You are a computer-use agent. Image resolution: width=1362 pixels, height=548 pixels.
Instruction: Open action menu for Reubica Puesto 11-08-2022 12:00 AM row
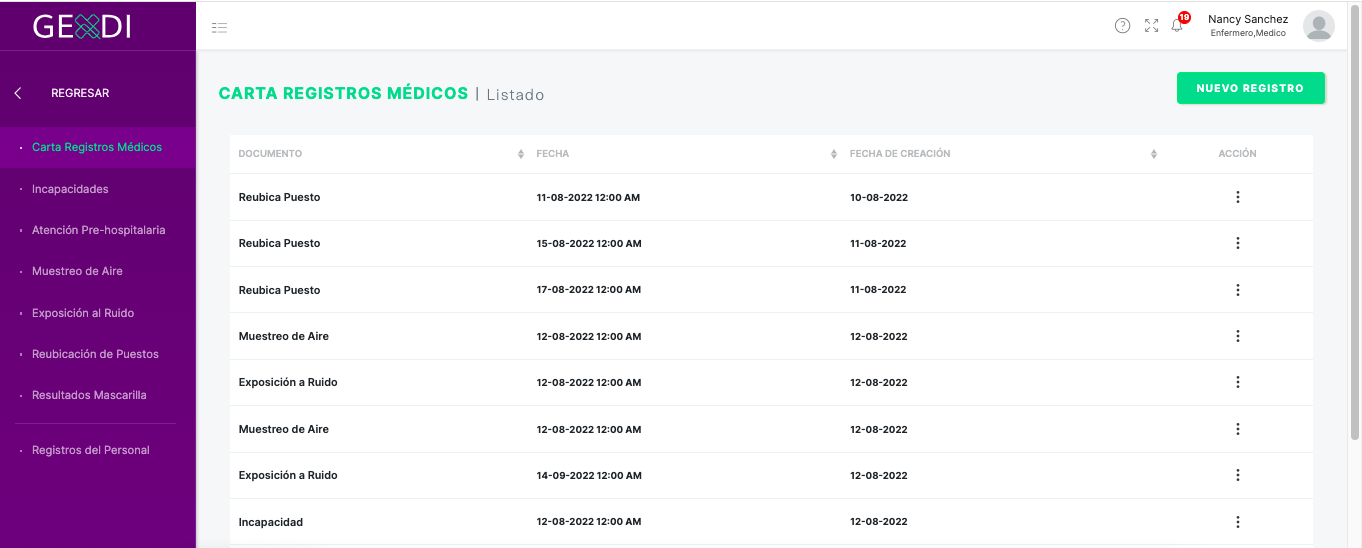[1237, 197]
